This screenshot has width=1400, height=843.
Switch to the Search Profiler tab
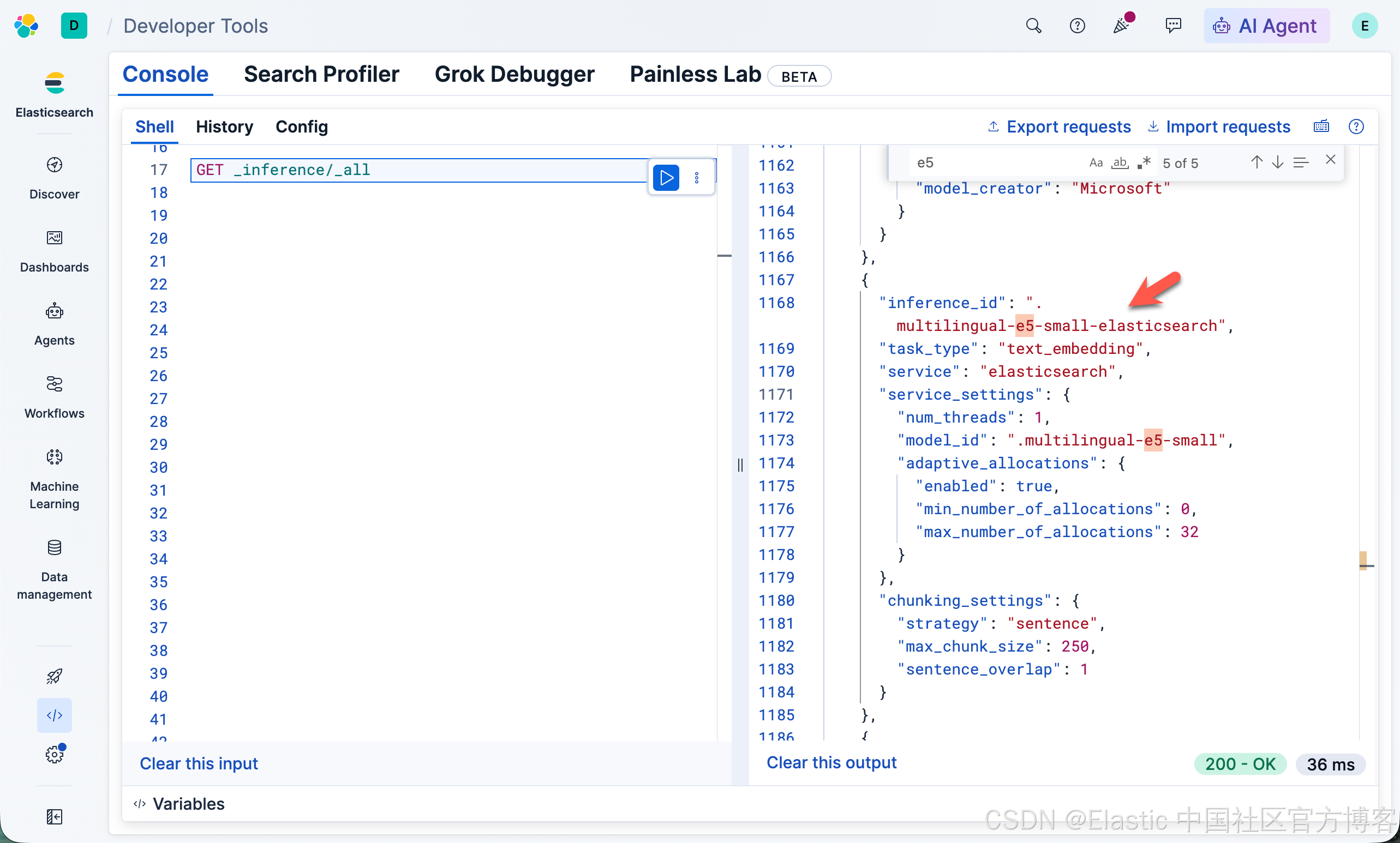[321, 74]
